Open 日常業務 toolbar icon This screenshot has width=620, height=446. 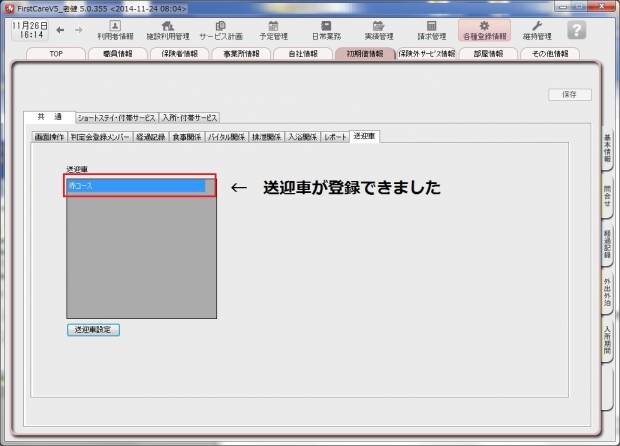(325, 30)
